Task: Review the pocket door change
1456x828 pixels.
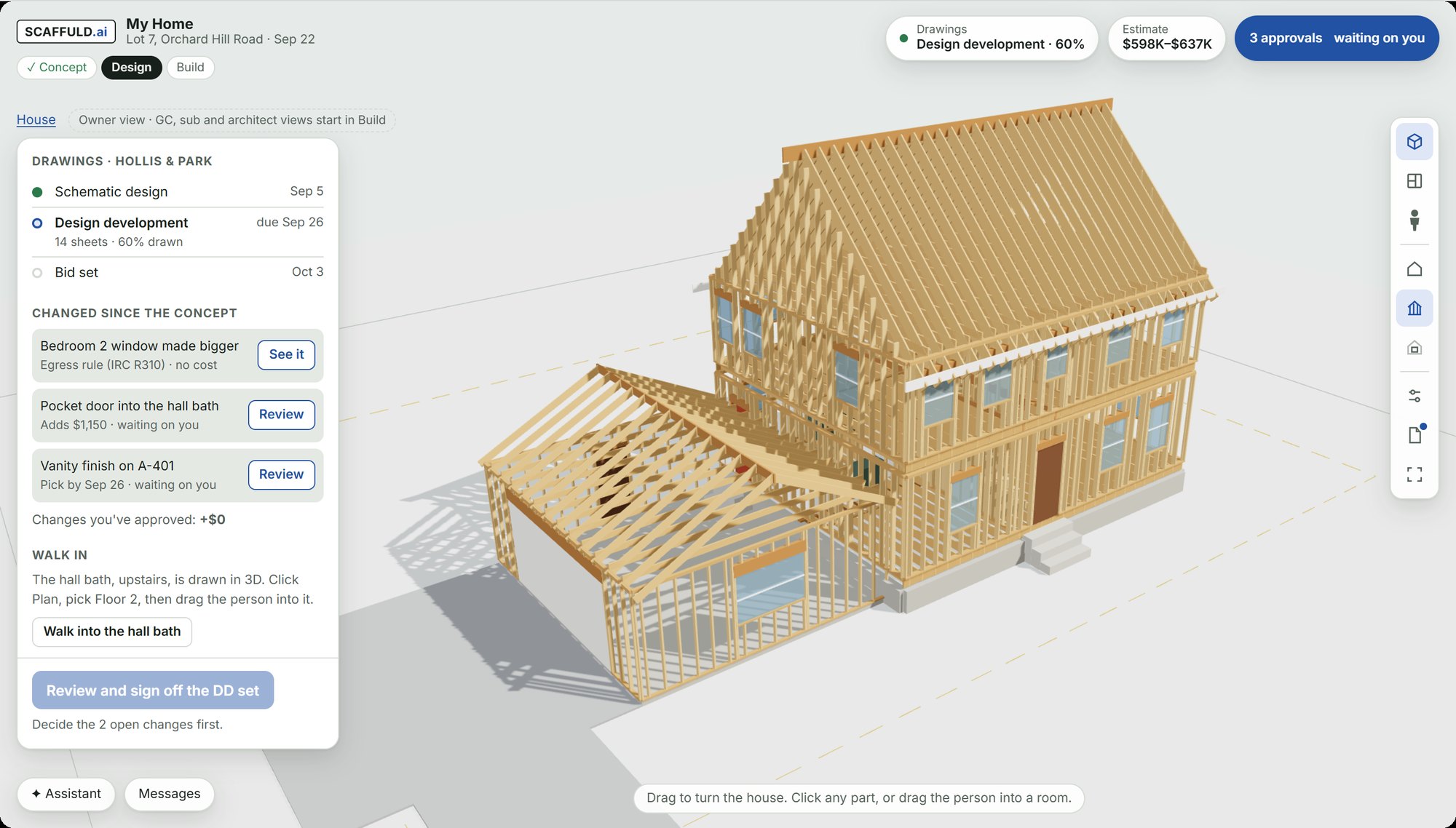Action: 281,415
